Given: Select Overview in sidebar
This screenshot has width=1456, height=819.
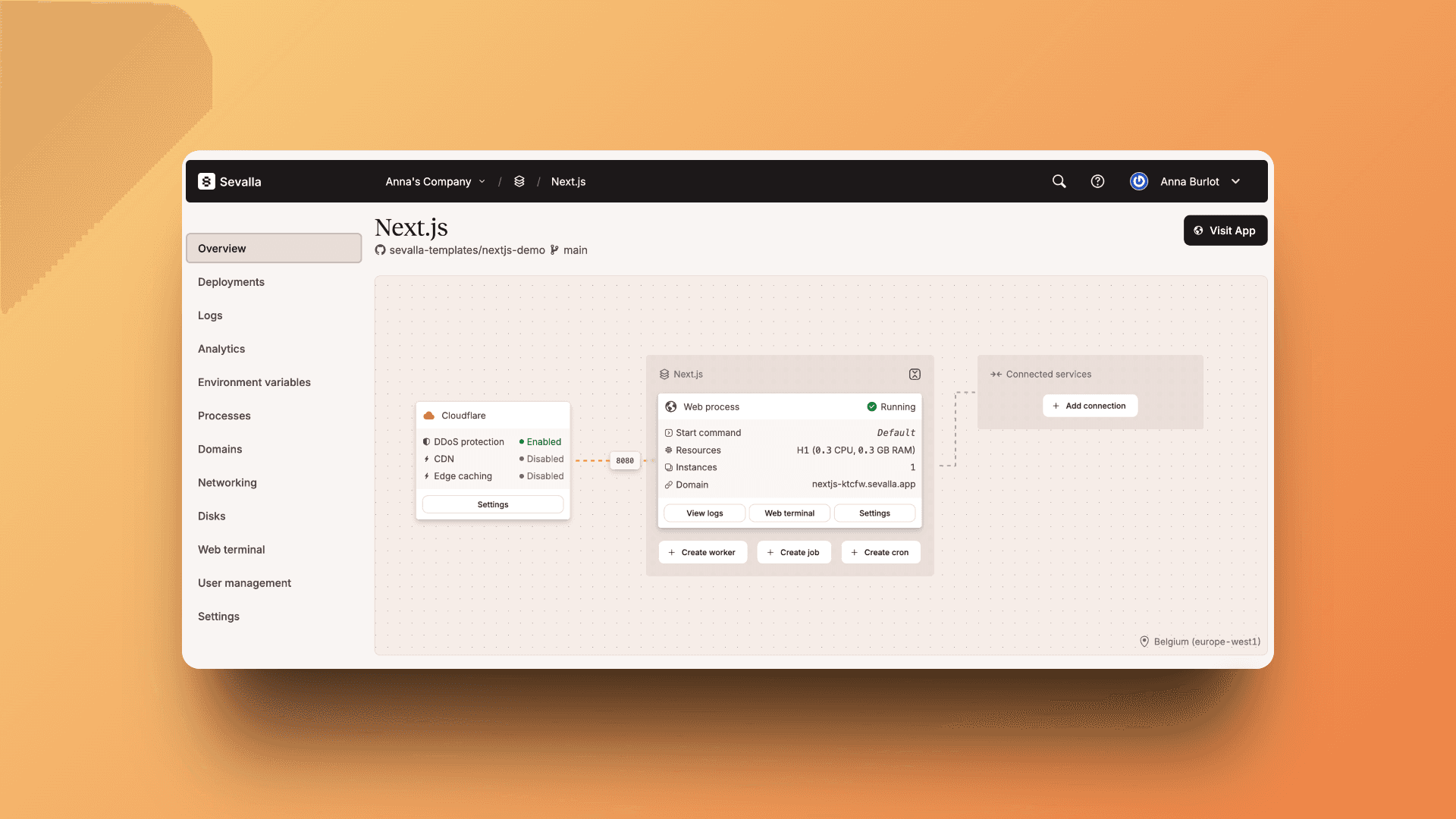Looking at the screenshot, I should [x=274, y=248].
